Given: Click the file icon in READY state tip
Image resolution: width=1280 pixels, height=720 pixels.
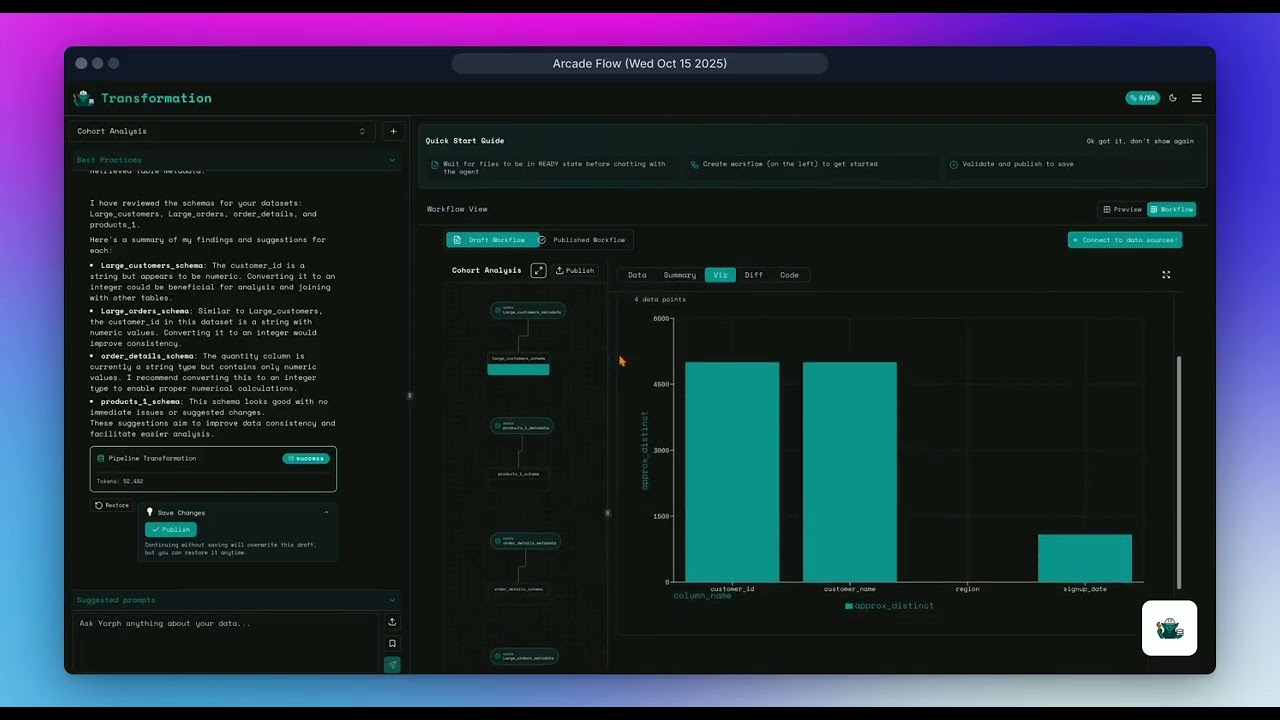Looking at the screenshot, I should click(x=435, y=164).
